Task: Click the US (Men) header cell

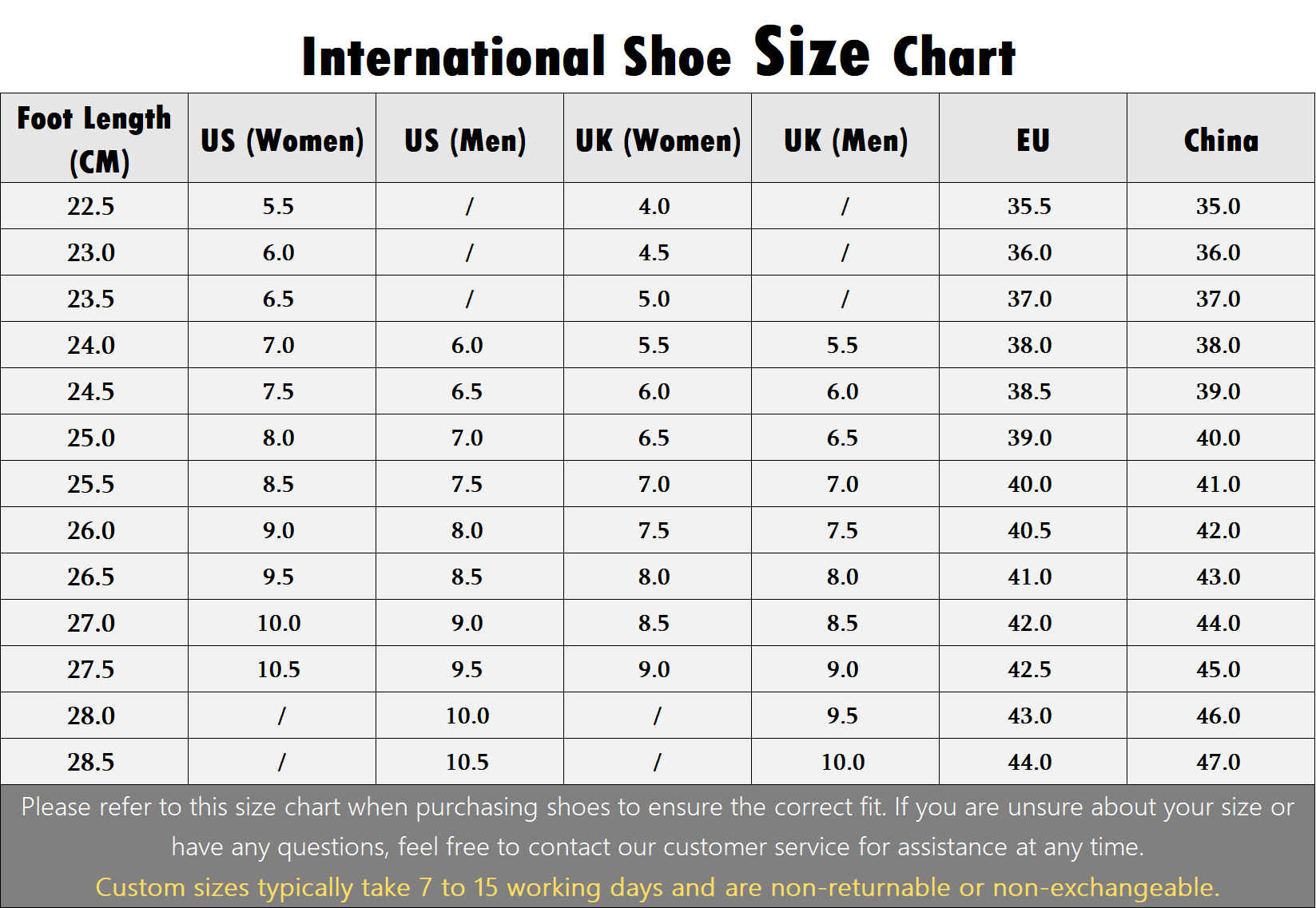Action: (470, 138)
